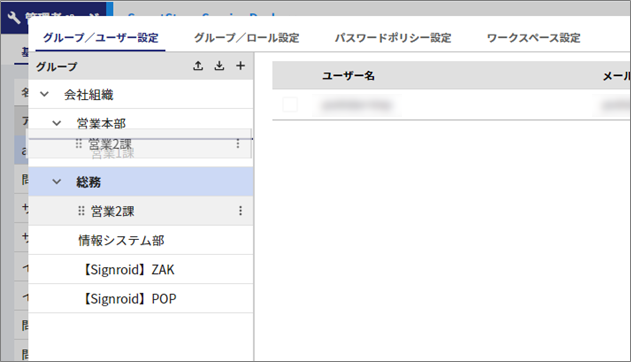Switch to グループ/ユーザー設定 tab
The width and height of the screenshot is (631, 362).
pos(101,38)
